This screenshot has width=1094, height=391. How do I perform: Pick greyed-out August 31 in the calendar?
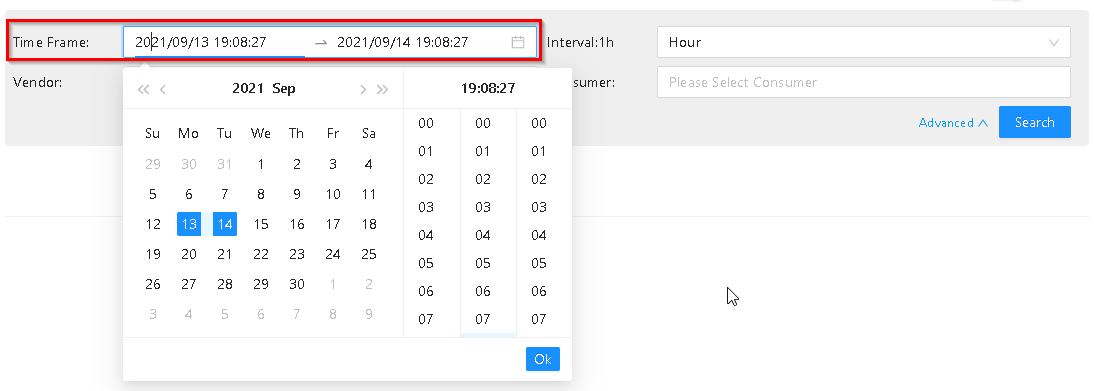point(225,165)
